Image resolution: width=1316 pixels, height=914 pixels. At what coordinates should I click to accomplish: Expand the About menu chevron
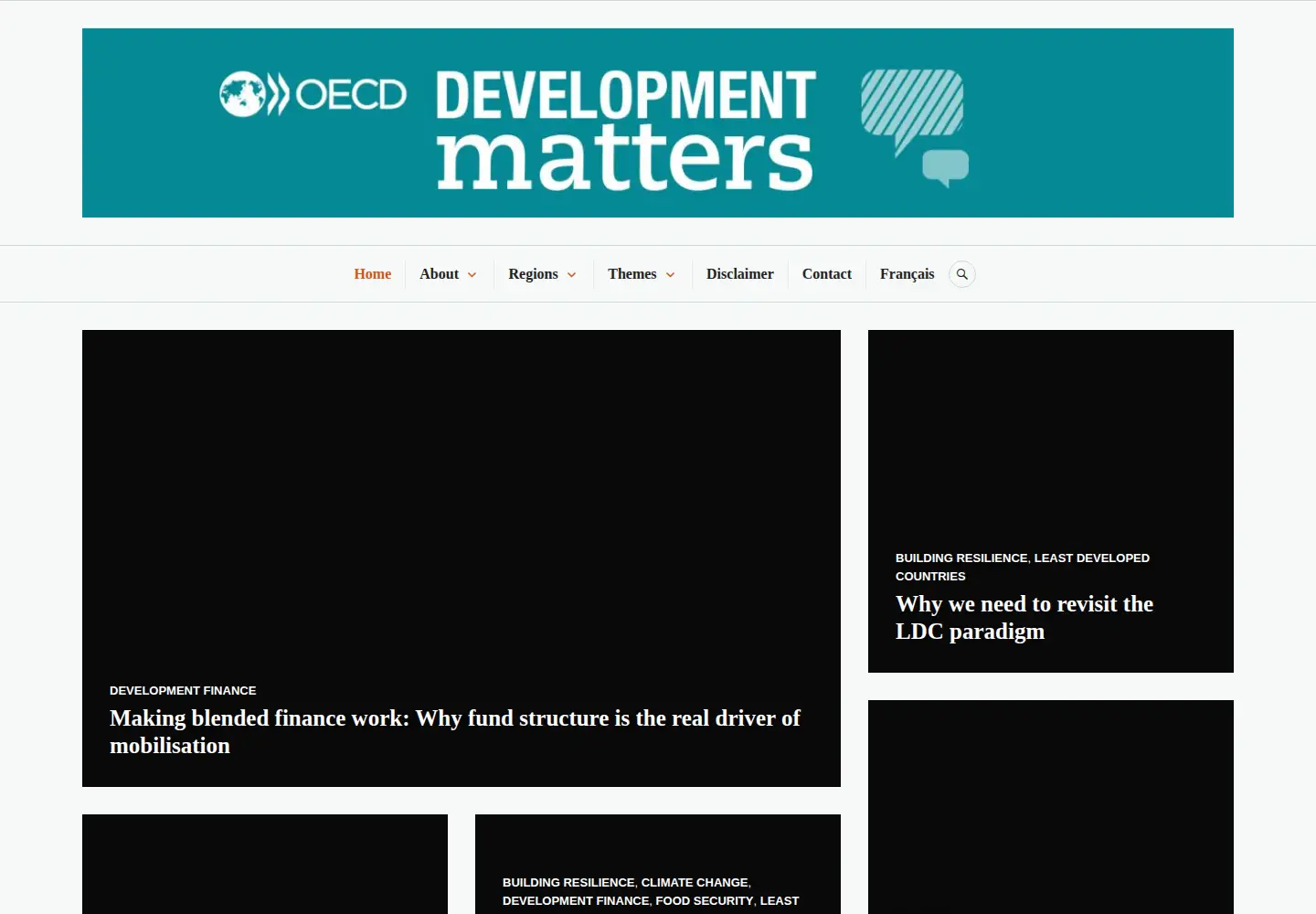pyautogui.click(x=472, y=274)
